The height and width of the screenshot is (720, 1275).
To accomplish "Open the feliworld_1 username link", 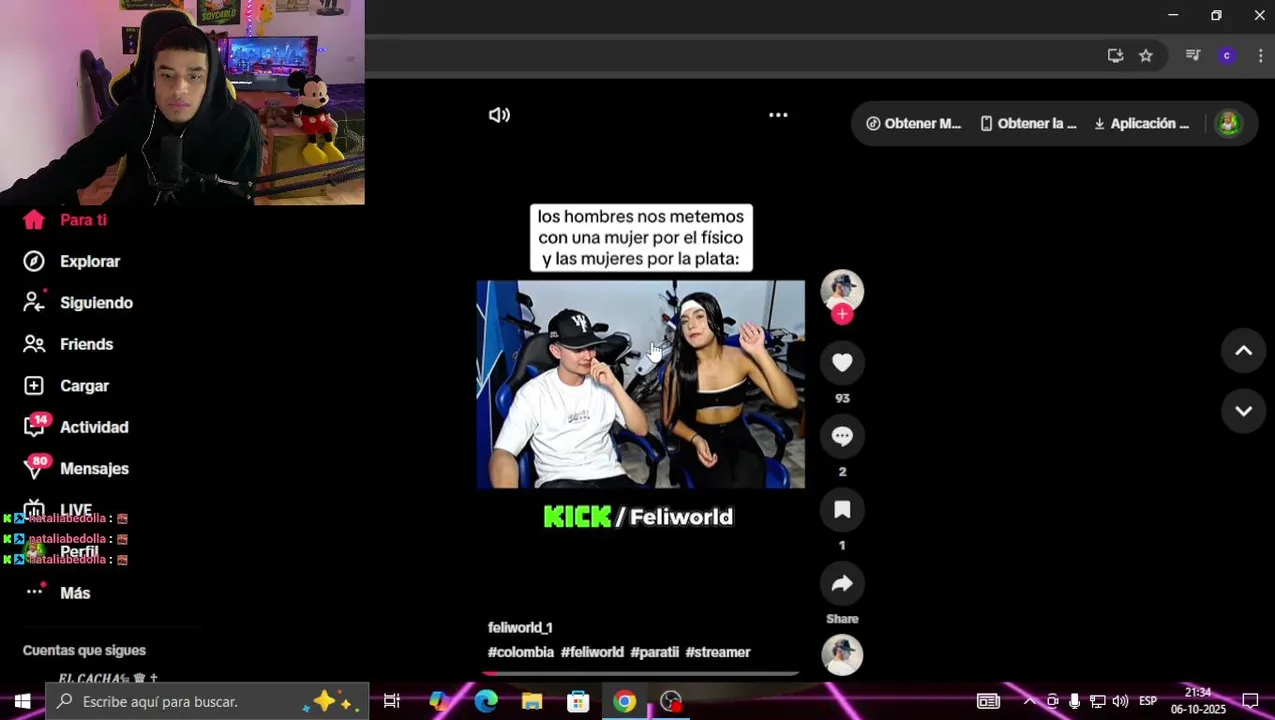I will 520,628.
